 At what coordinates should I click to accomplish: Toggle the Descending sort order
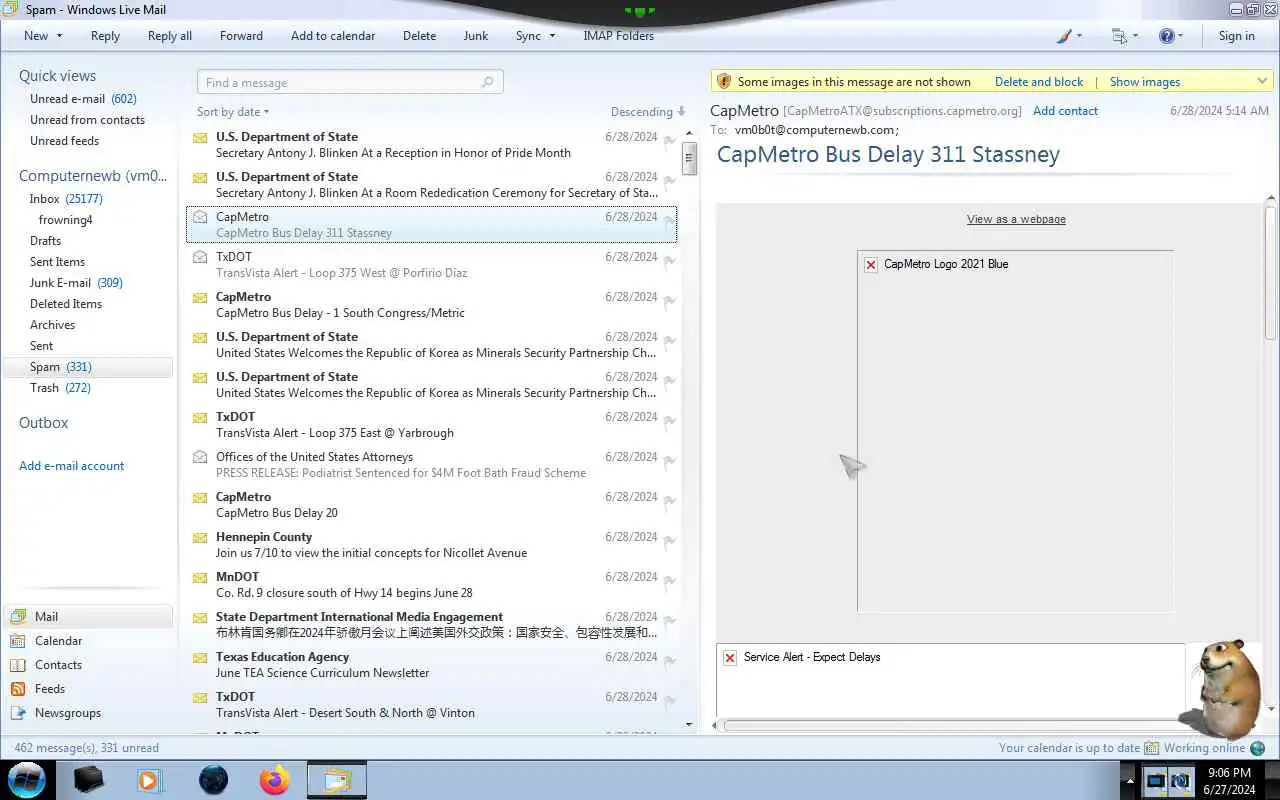(648, 112)
